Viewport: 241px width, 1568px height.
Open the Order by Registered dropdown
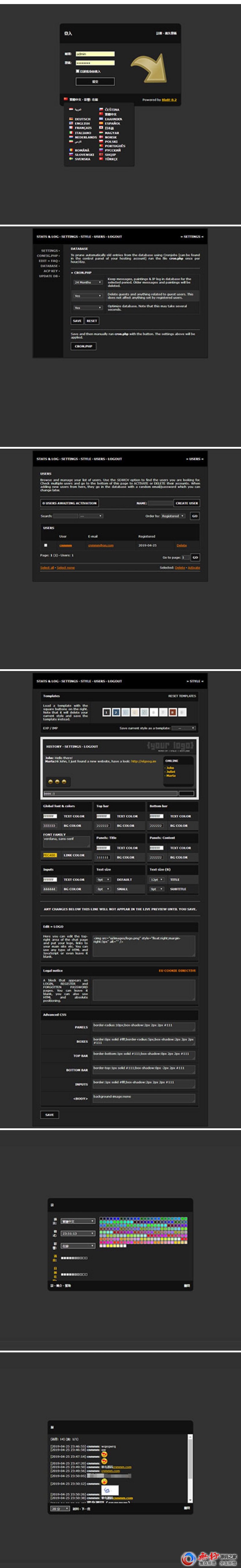173,515
